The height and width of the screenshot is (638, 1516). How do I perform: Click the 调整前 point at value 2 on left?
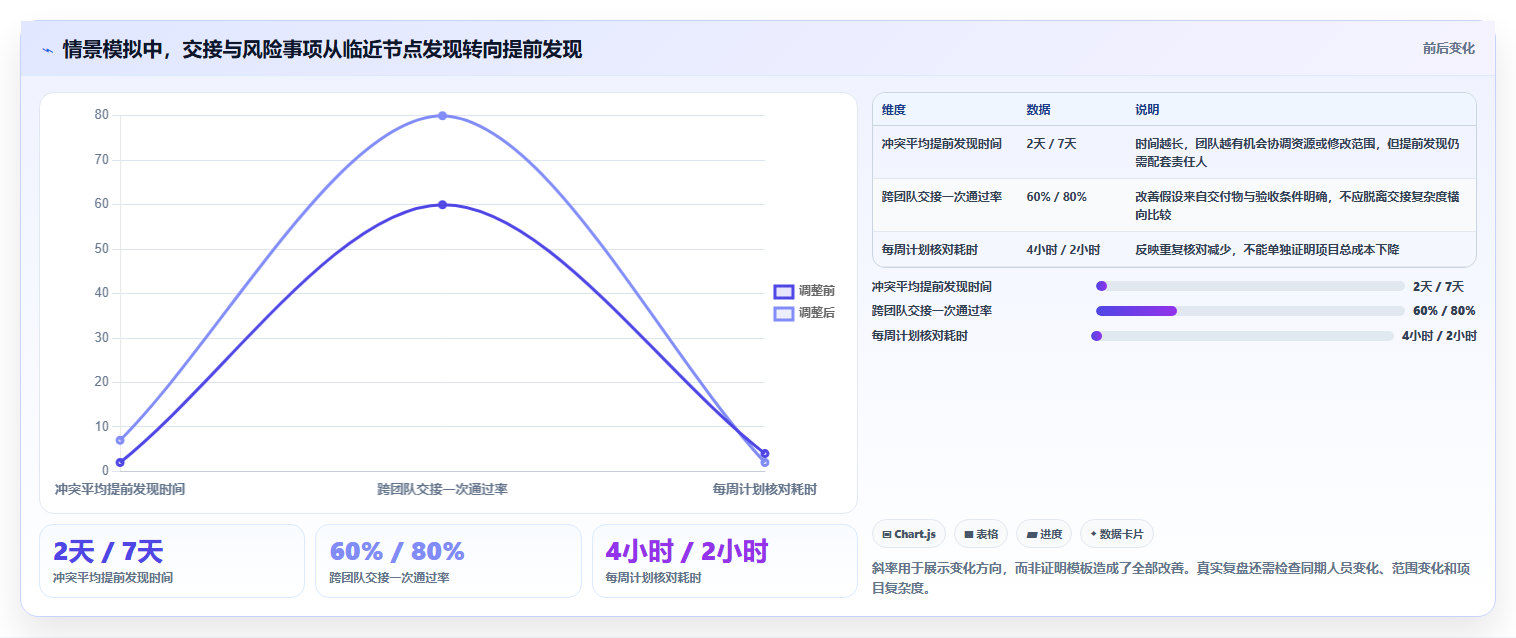(120, 462)
